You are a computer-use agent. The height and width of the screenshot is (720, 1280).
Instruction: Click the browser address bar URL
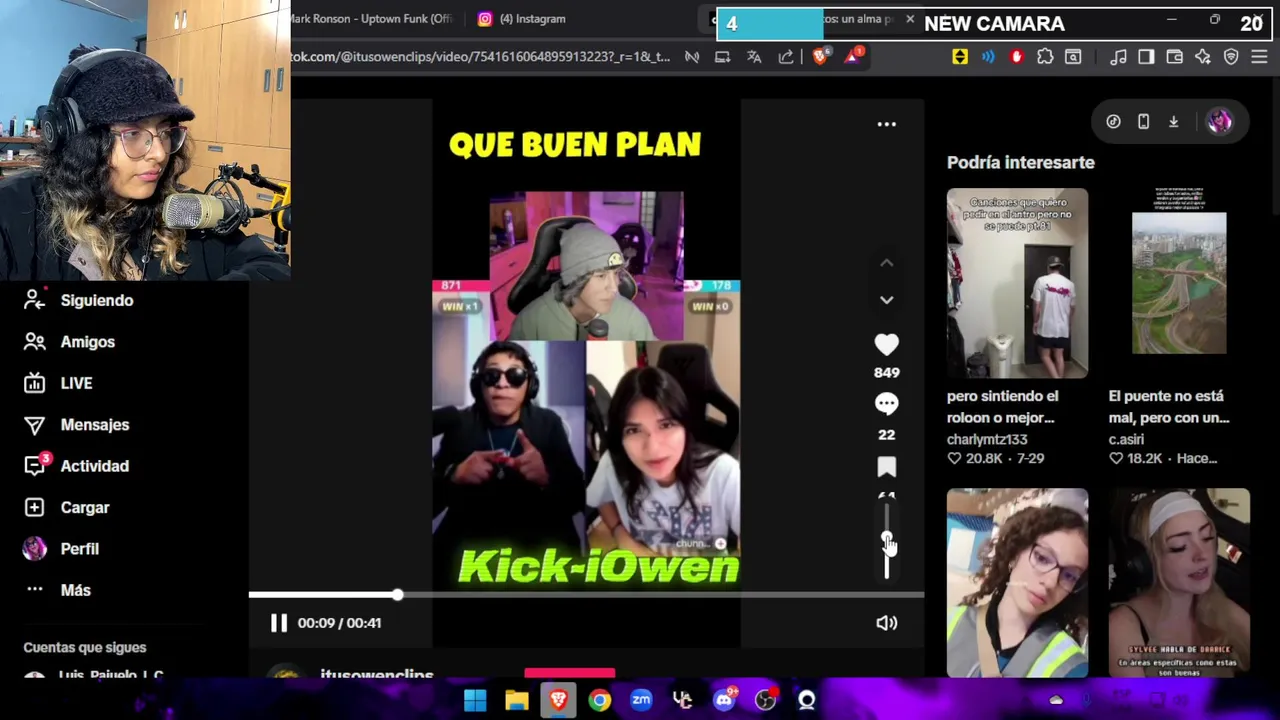pos(480,57)
